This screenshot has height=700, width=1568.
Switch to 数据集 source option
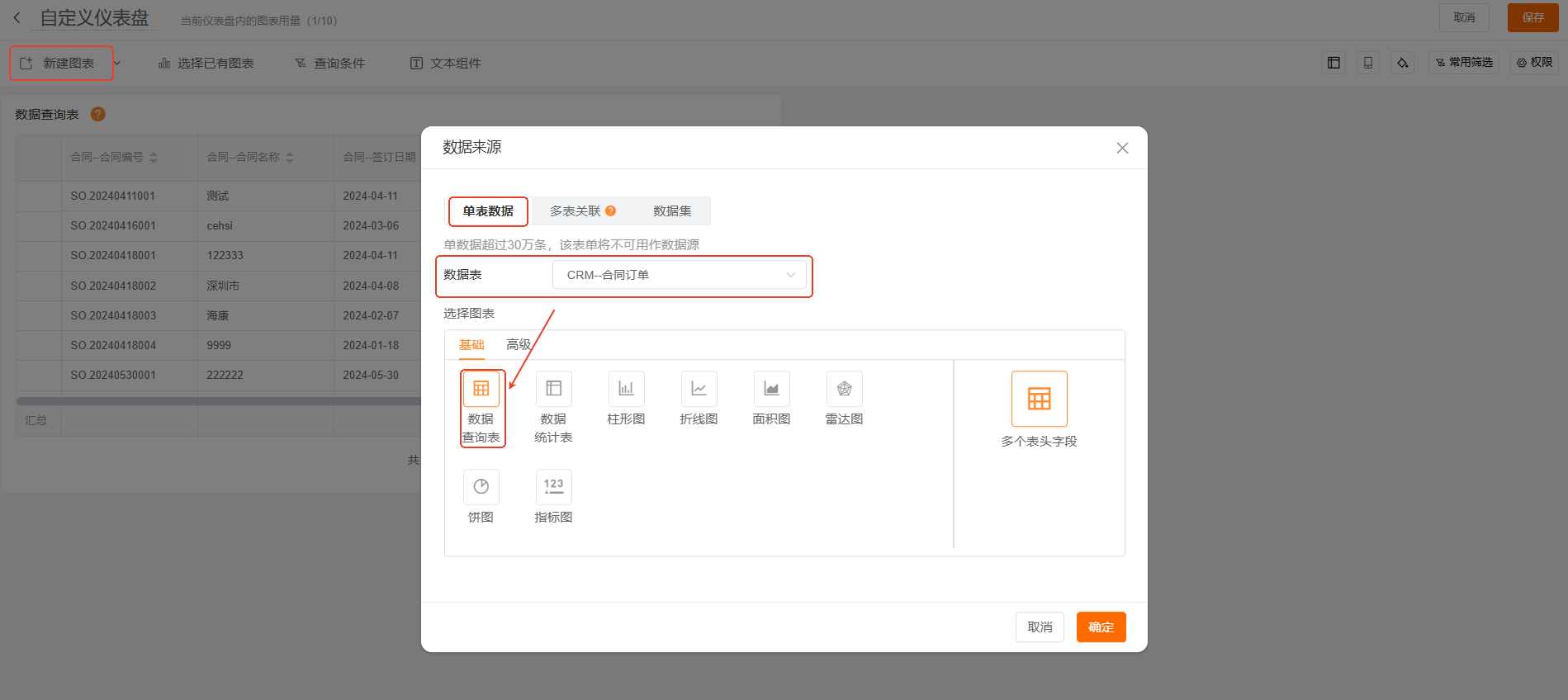(x=672, y=211)
